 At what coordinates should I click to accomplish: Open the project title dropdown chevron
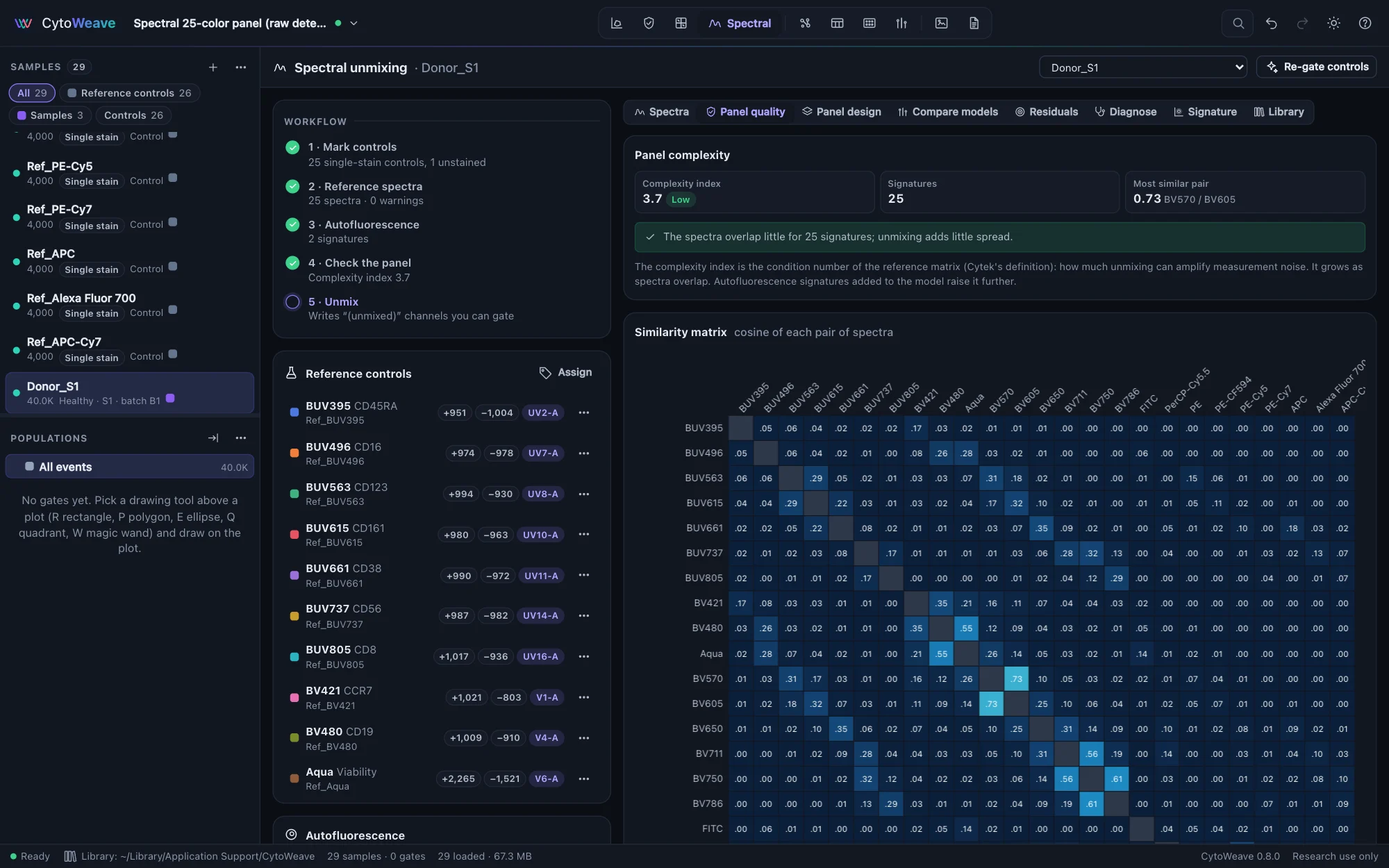pyautogui.click(x=354, y=23)
